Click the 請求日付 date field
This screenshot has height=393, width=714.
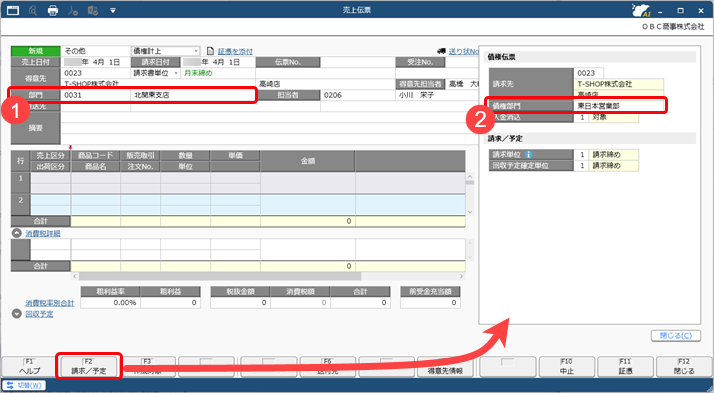pyautogui.click(x=218, y=62)
